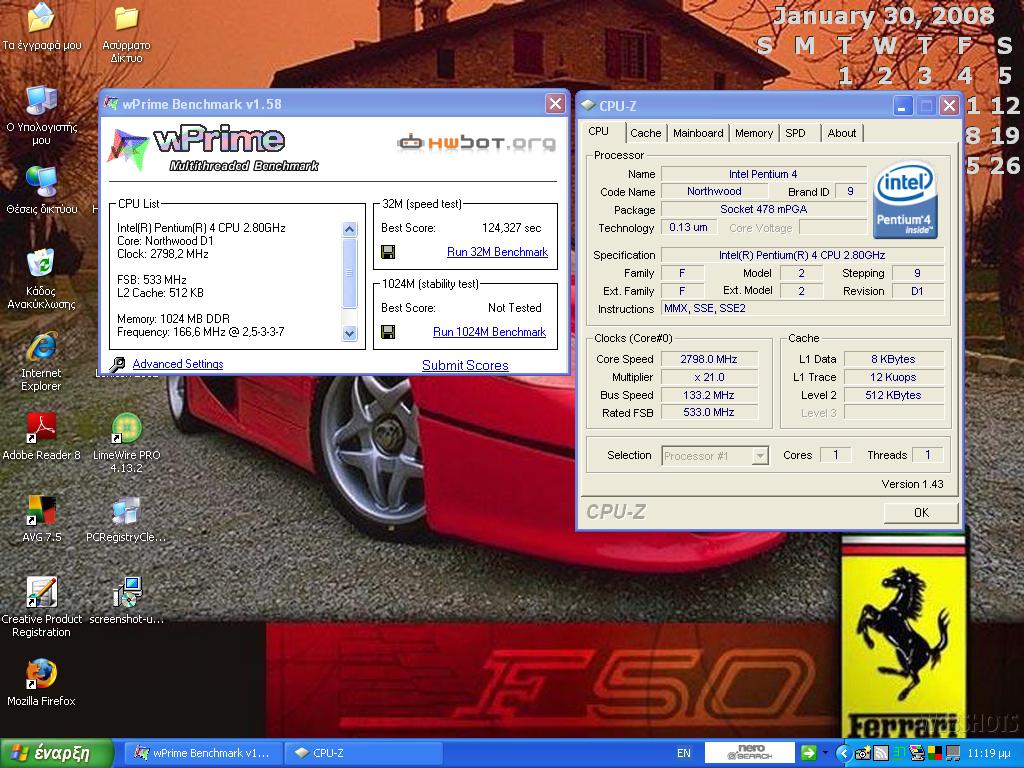Image resolution: width=1024 pixels, height=768 pixels.
Task: Switch to the Cache tab in CPU-Z
Action: [645, 133]
